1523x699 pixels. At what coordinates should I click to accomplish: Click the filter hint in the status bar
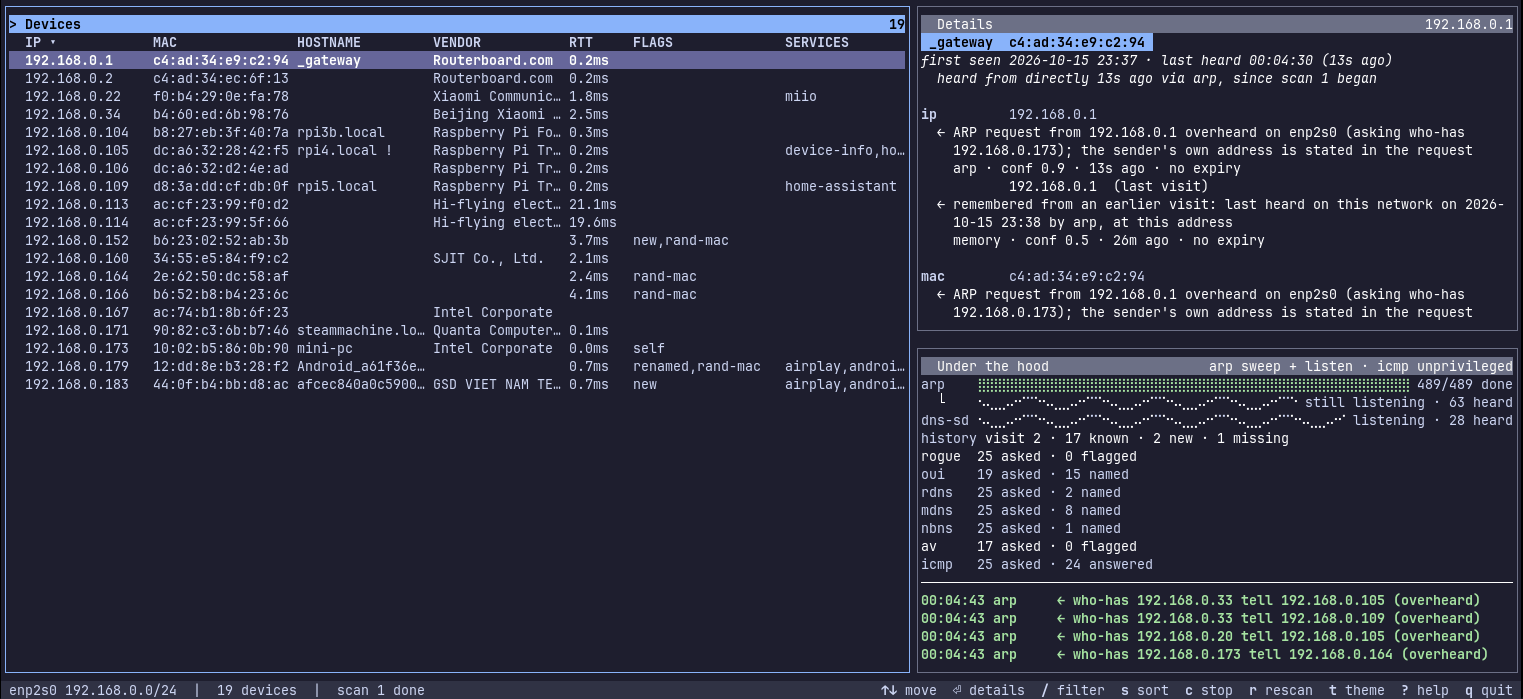pos(1073,690)
